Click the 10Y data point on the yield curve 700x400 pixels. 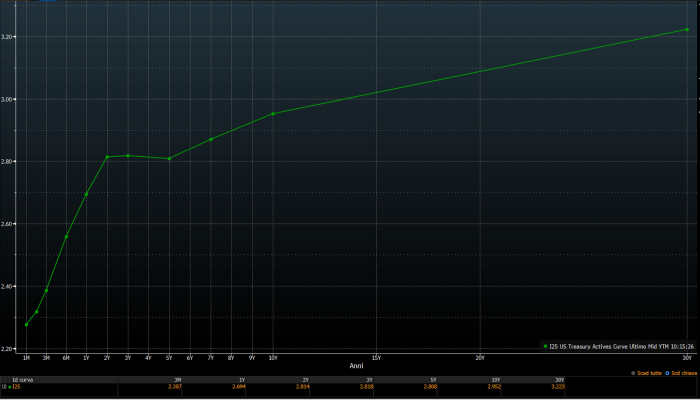point(273,113)
